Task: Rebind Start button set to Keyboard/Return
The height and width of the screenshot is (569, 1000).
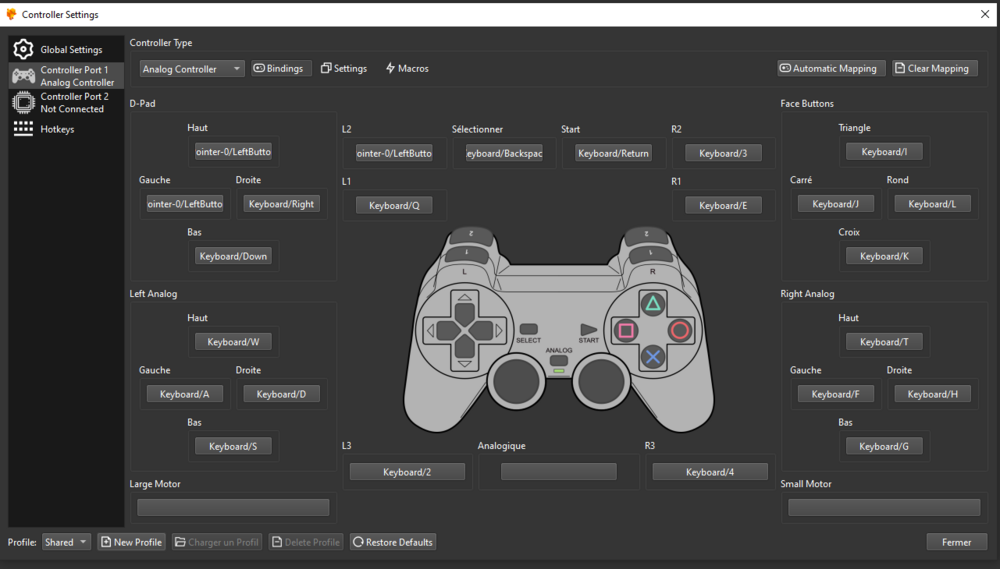Action: pos(614,153)
